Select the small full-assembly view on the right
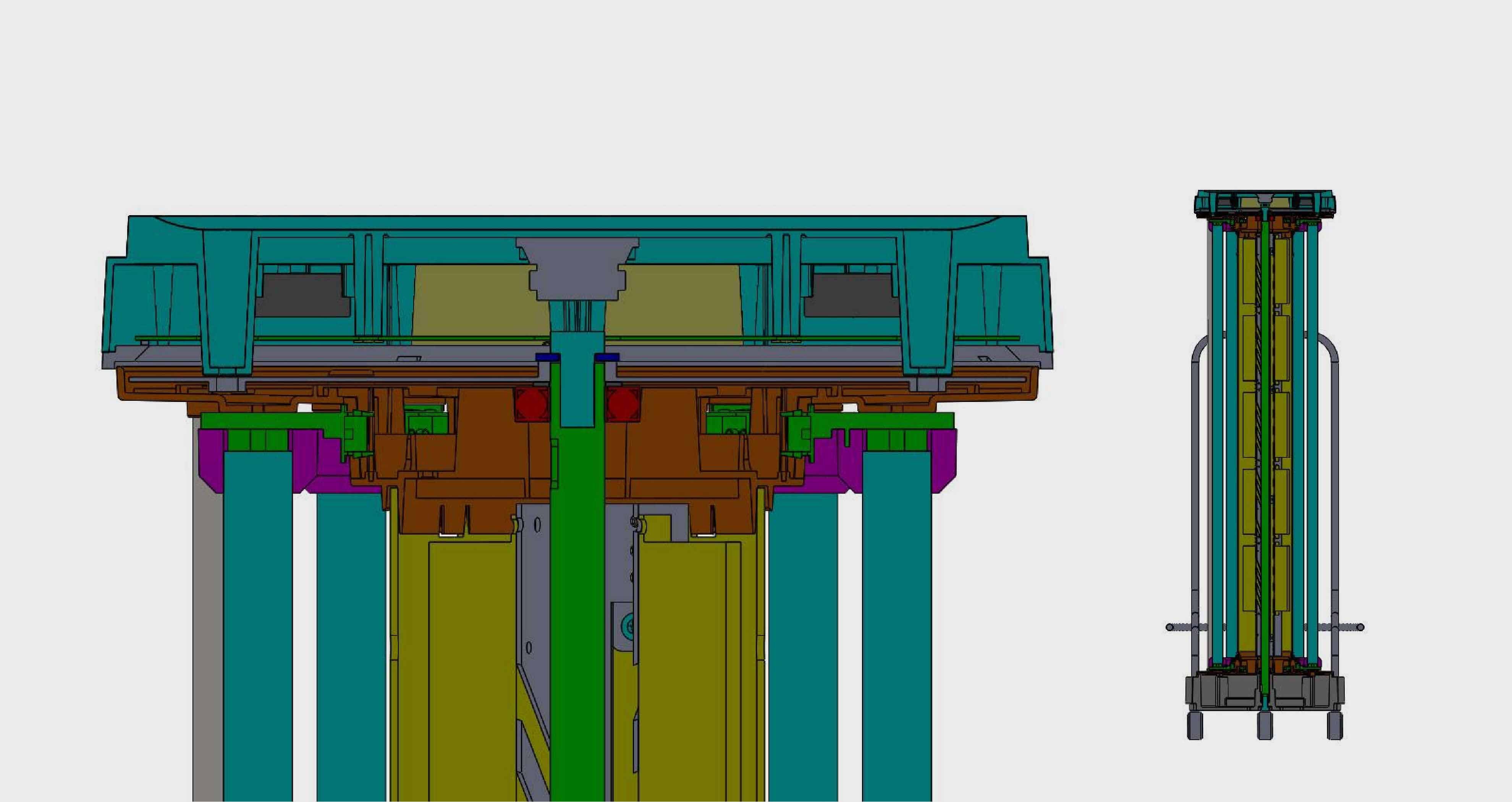The width and height of the screenshot is (1512, 802). 1265,465
